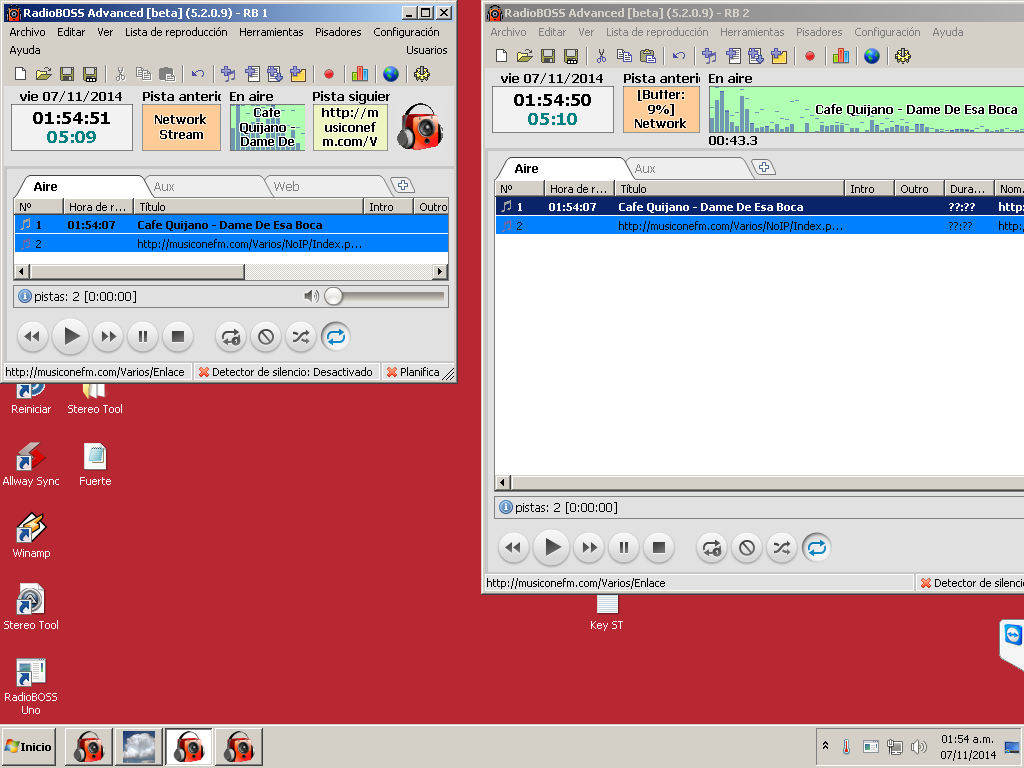This screenshot has height=768, width=1024.
Task: Add playlist icon in RB 1 toolbar
Action: [252, 74]
